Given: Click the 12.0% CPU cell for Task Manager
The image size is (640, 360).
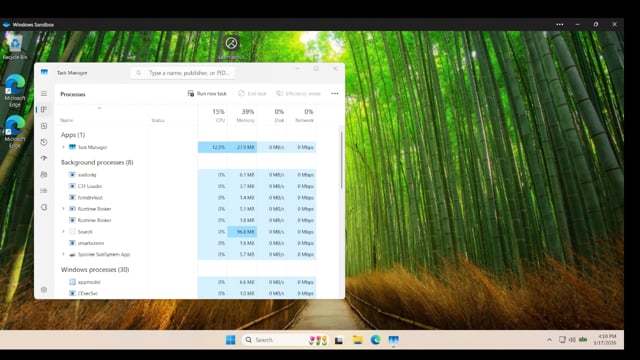Looking at the screenshot, I should (x=213, y=147).
